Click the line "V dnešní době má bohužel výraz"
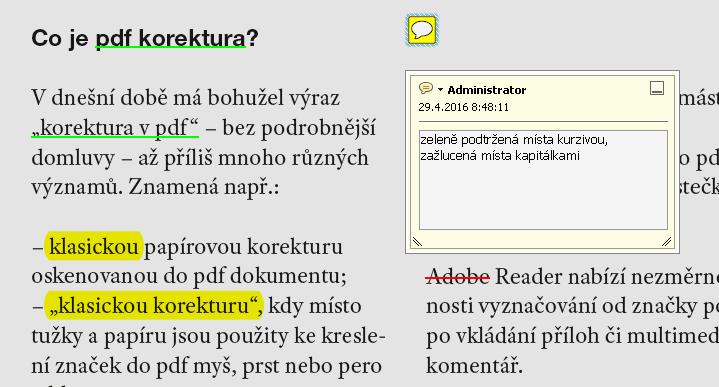 point(185,98)
